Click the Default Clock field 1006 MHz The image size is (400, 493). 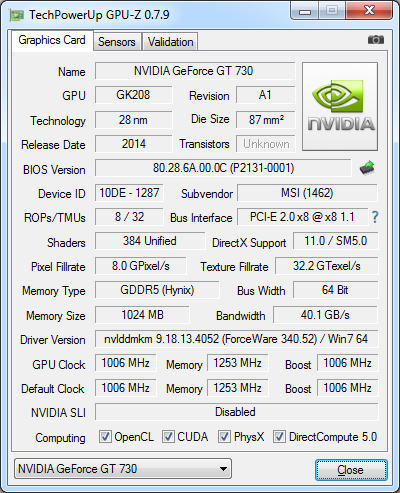coord(126,388)
